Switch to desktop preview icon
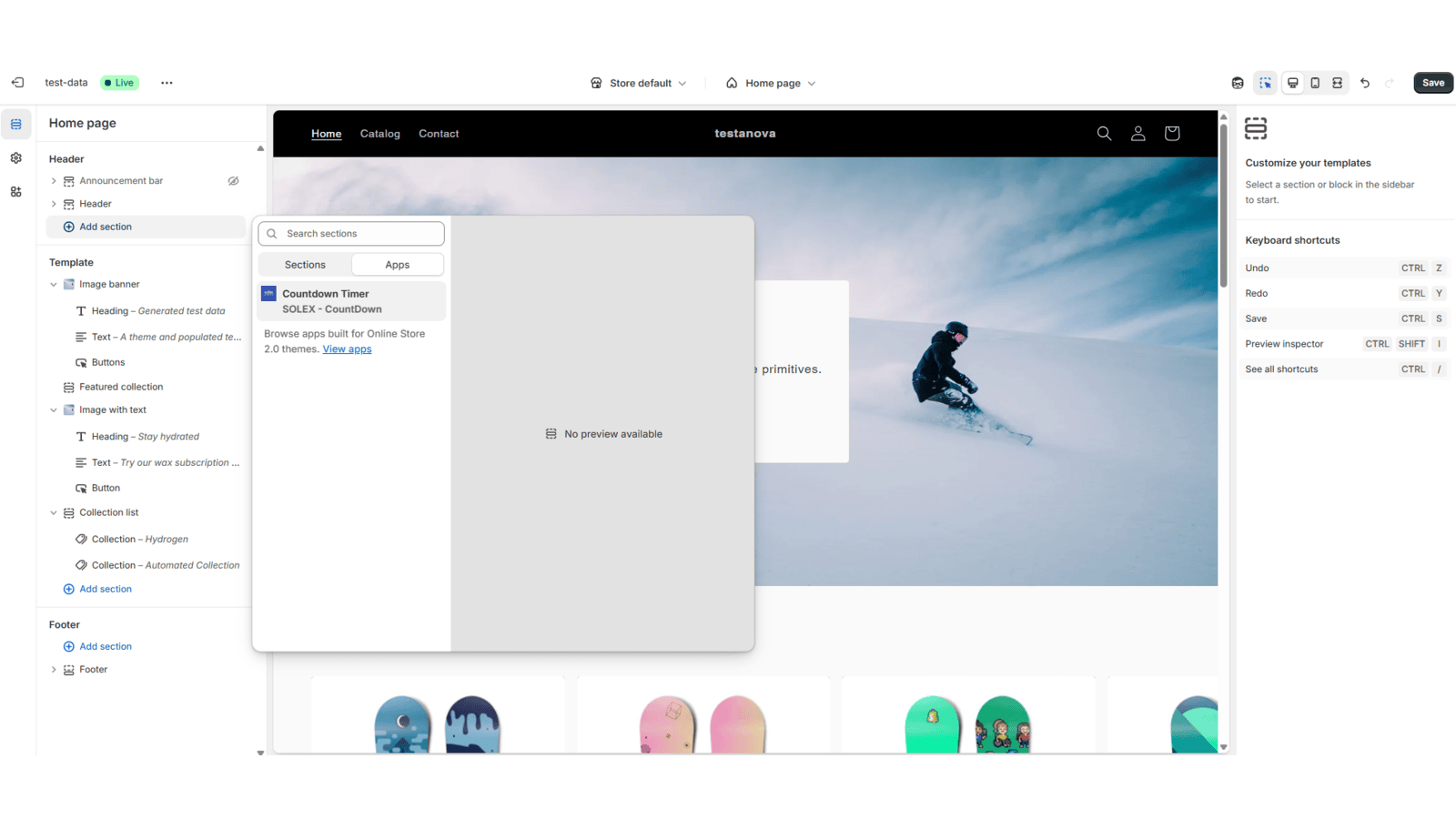The image size is (1456, 819). [x=1292, y=83]
